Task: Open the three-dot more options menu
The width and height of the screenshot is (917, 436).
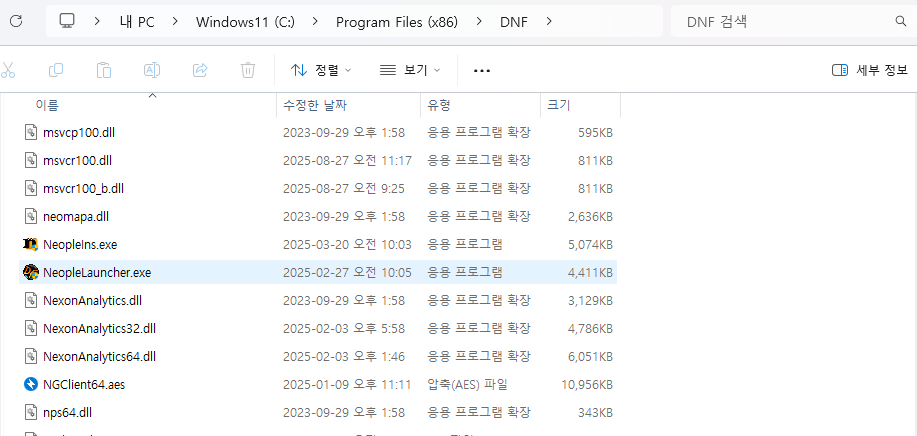Action: 482,71
